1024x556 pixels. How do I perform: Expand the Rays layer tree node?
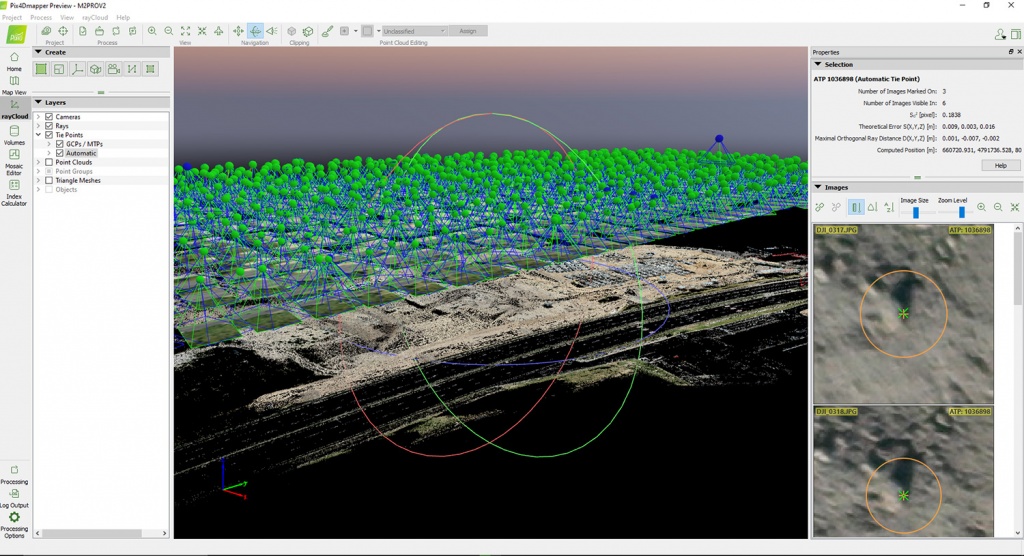click(x=38, y=126)
